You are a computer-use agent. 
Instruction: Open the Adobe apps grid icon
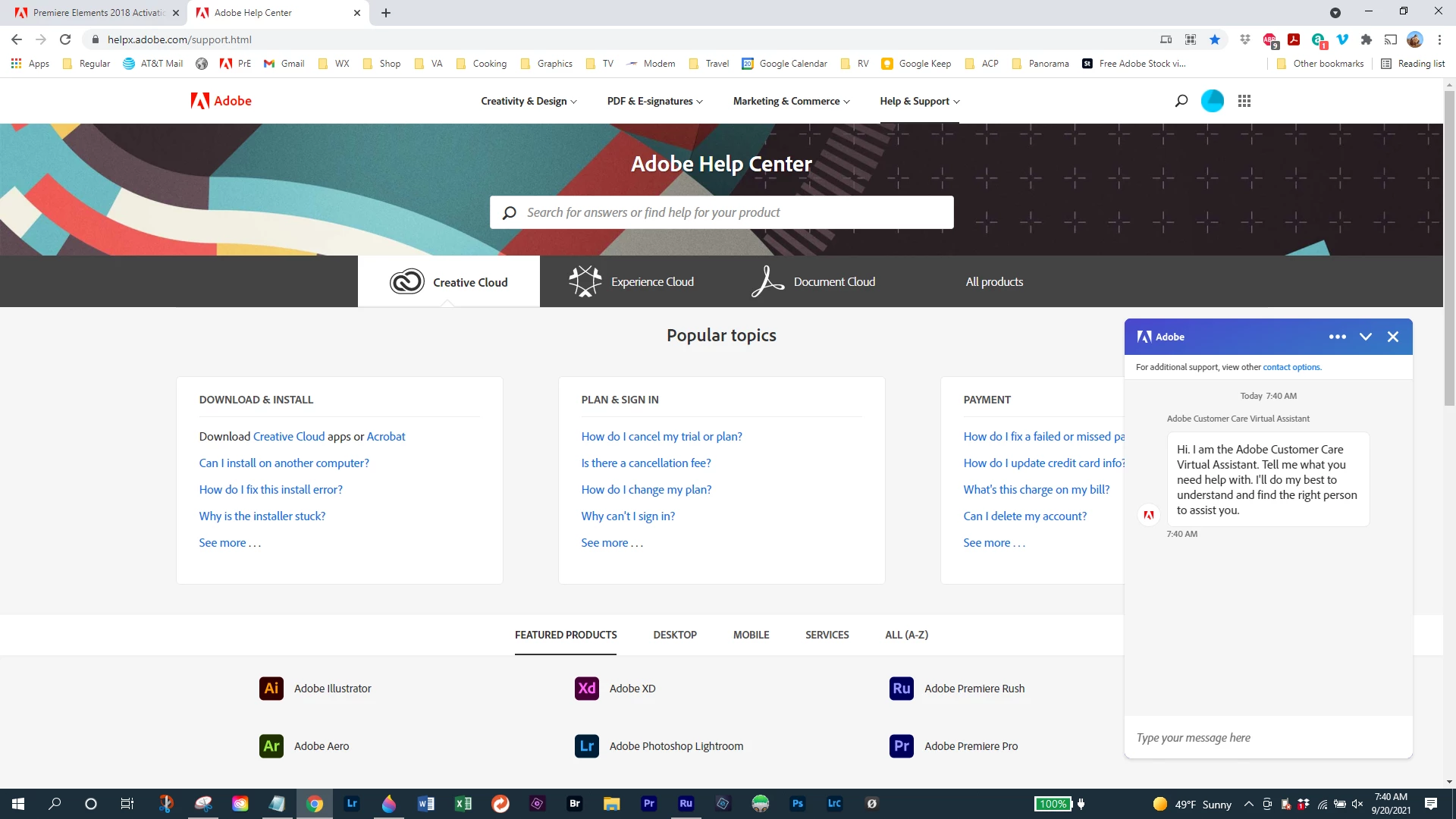(1244, 101)
